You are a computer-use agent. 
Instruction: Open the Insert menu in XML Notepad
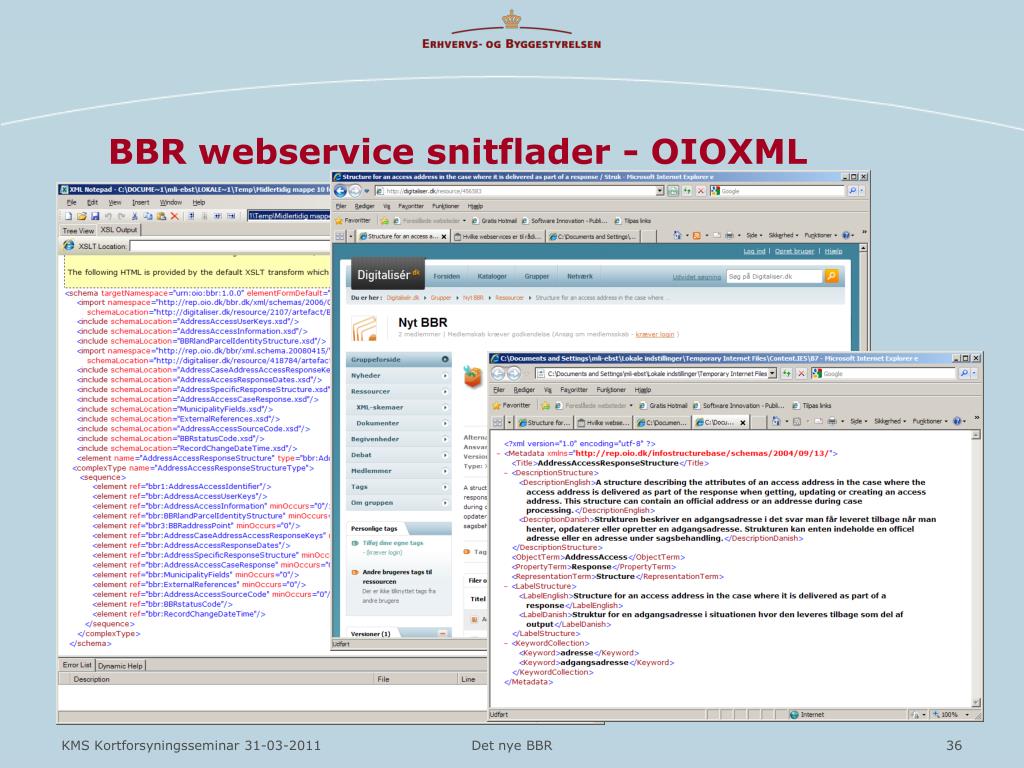(140, 202)
